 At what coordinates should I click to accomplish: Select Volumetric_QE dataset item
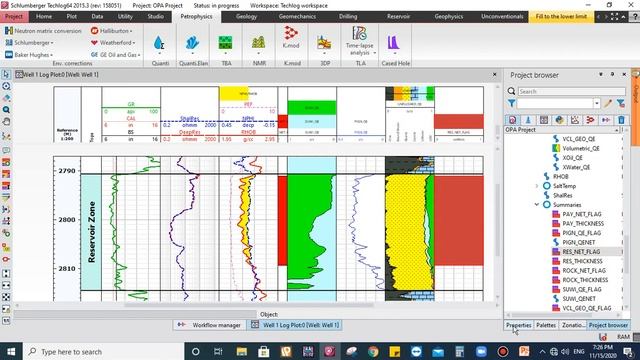coord(581,148)
